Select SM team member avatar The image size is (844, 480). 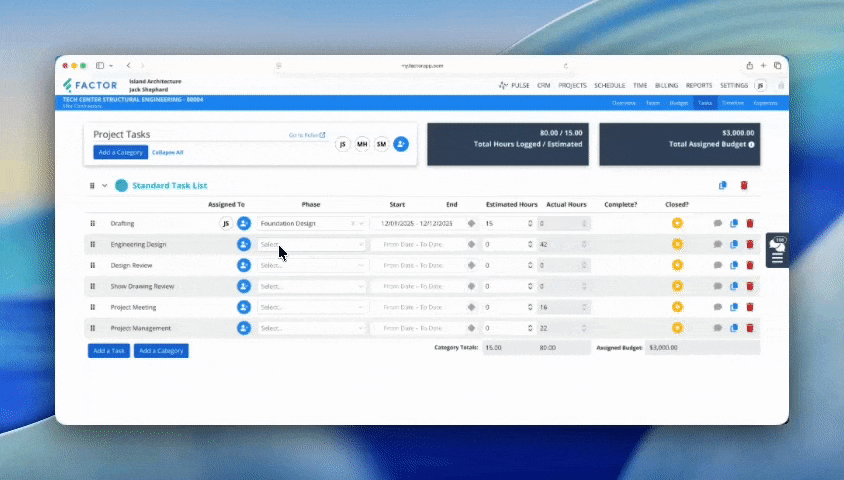(x=381, y=144)
